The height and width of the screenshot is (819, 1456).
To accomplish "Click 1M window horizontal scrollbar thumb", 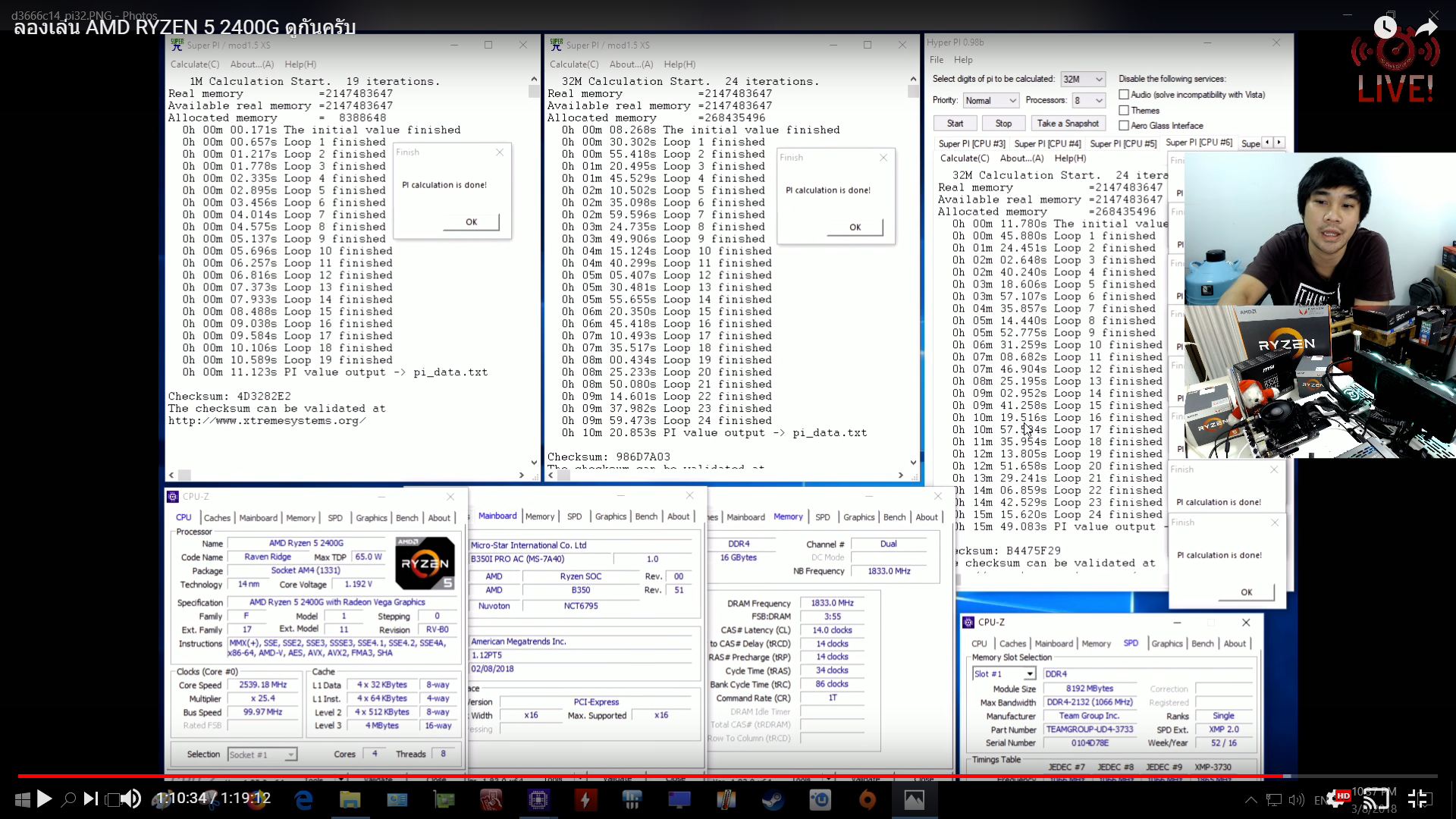I will 184,475.
